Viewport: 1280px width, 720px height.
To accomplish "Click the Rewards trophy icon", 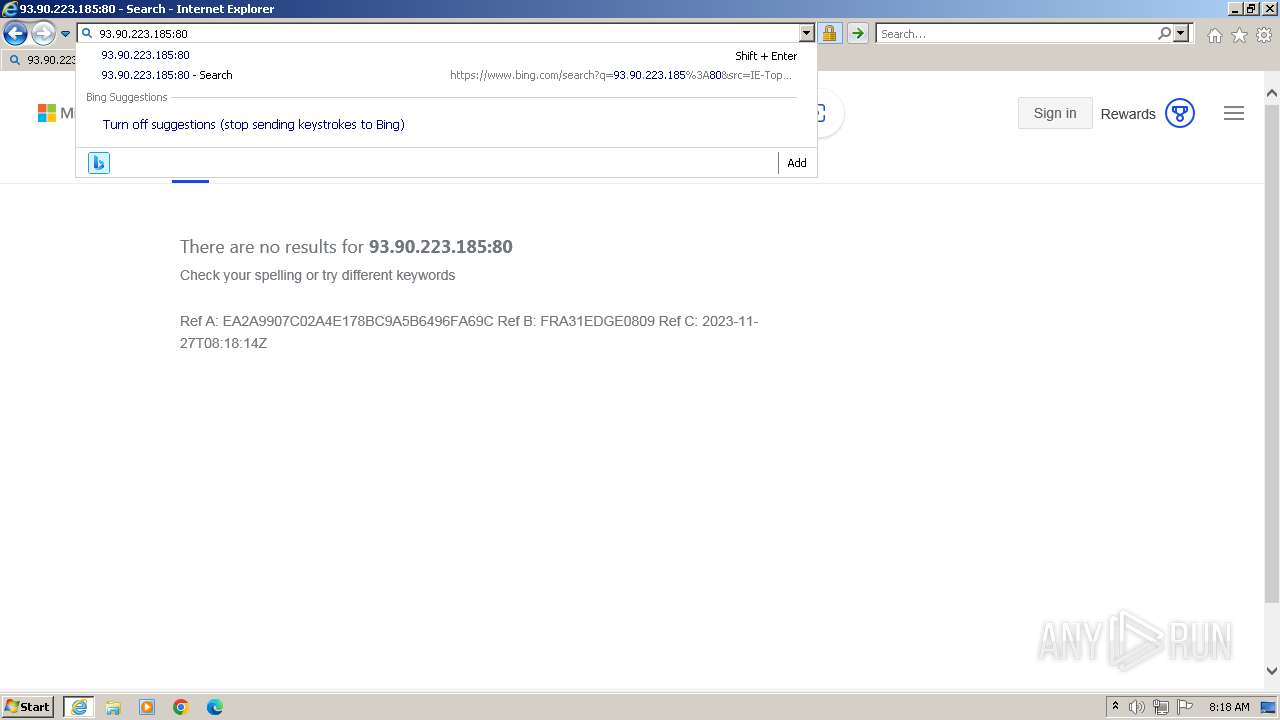I will coord(1180,113).
